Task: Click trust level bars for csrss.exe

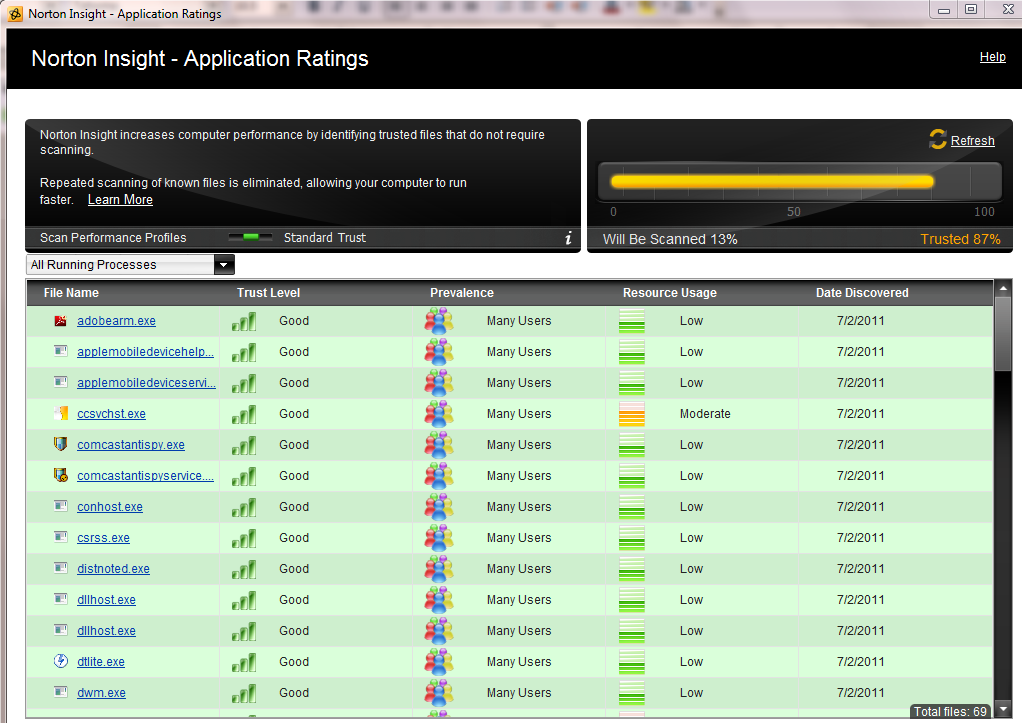Action: pos(244,538)
